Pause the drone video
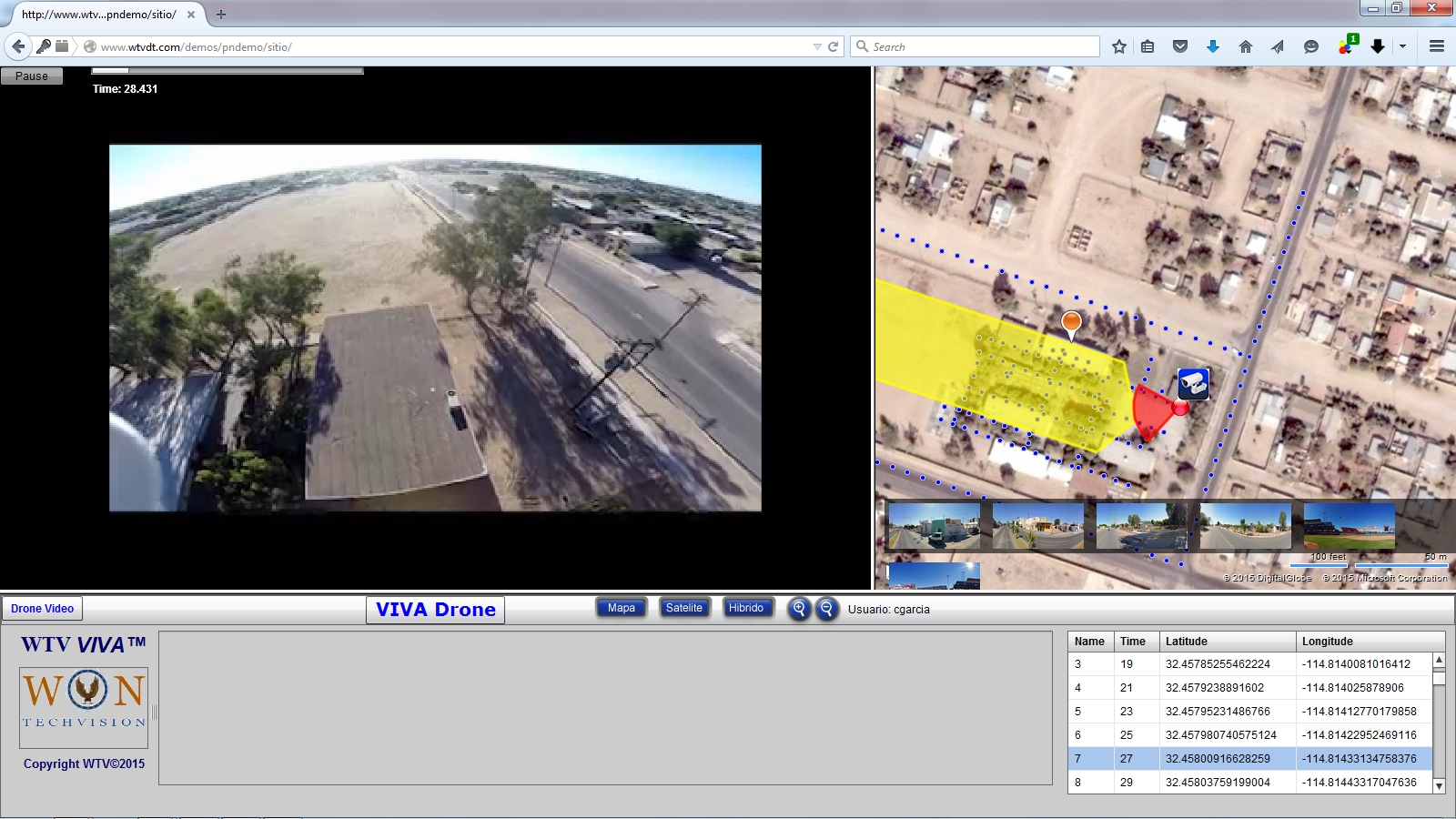The width and height of the screenshot is (1456, 819). 31,76
